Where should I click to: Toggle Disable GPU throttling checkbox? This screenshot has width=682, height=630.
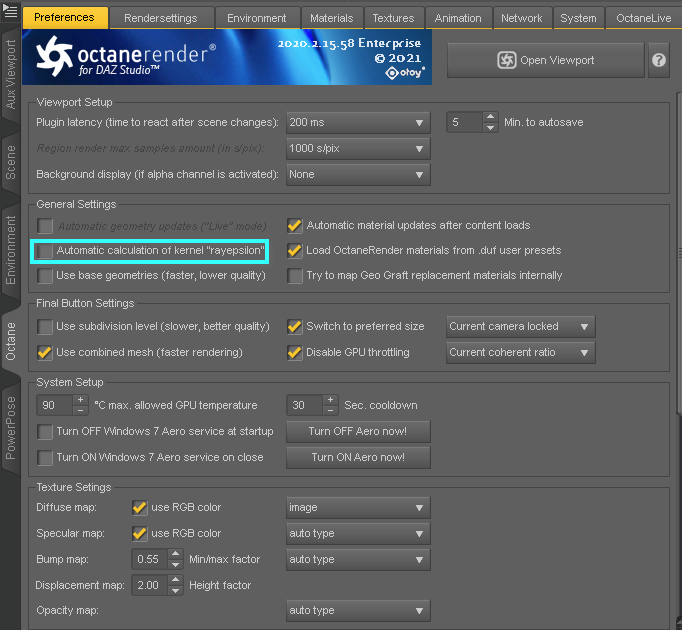pos(294,352)
